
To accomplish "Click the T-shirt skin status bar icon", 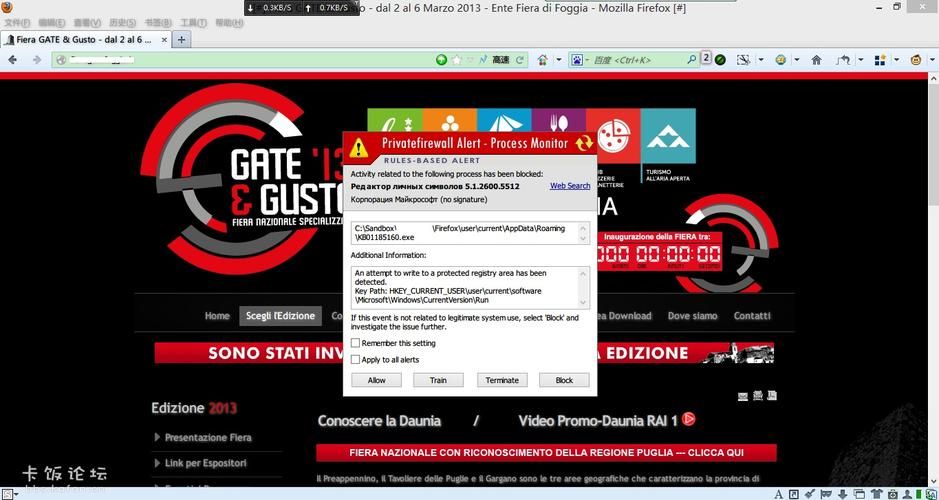I will (877, 494).
